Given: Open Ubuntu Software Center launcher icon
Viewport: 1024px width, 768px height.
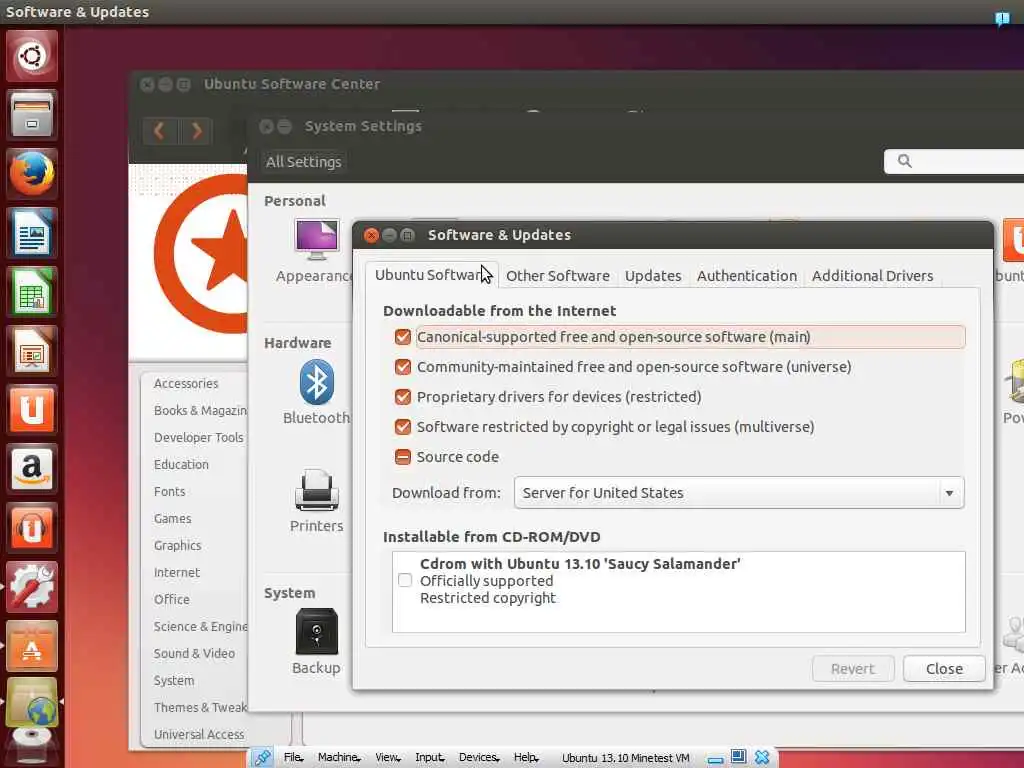Looking at the screenshot, I should (x=31, y=645).
